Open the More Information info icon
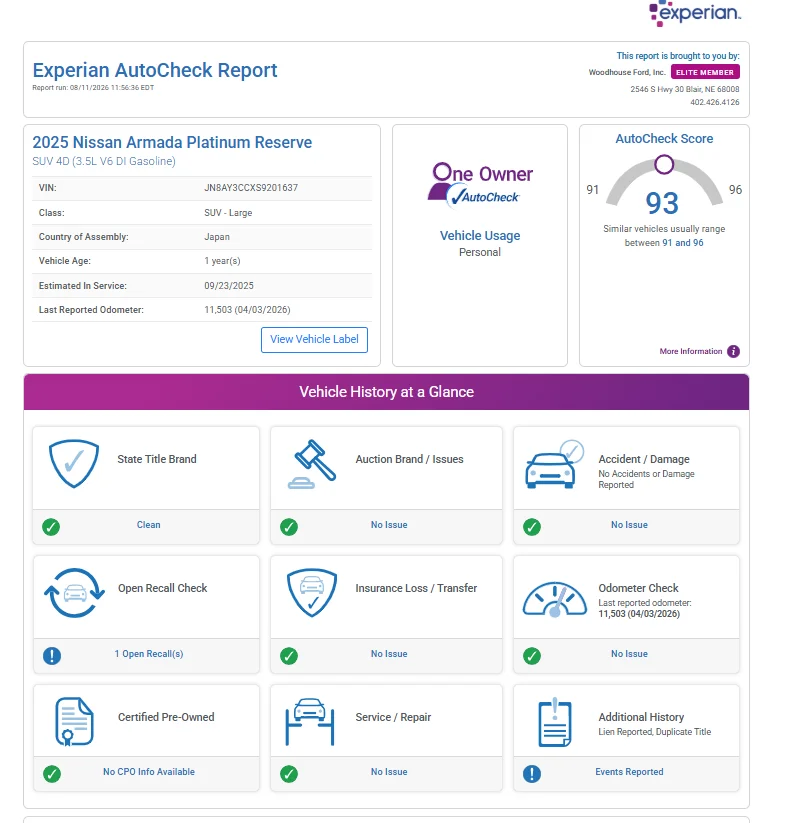785x823 pixels. click(x=733, y=351)
